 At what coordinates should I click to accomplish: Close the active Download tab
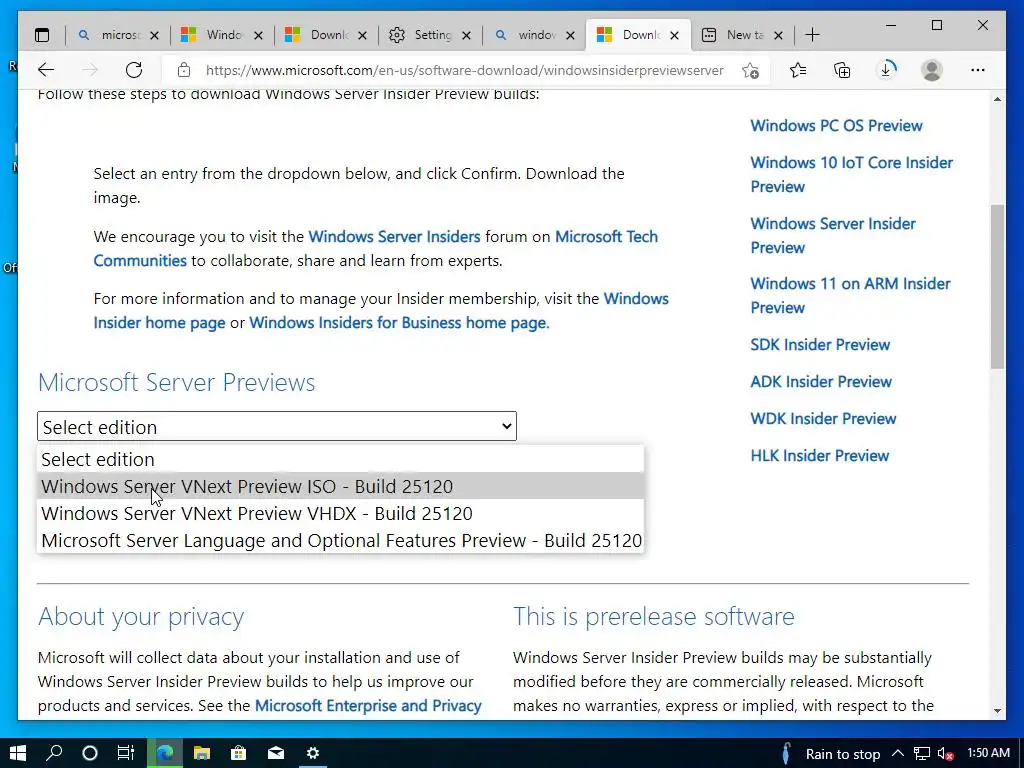tap(675, 35)
